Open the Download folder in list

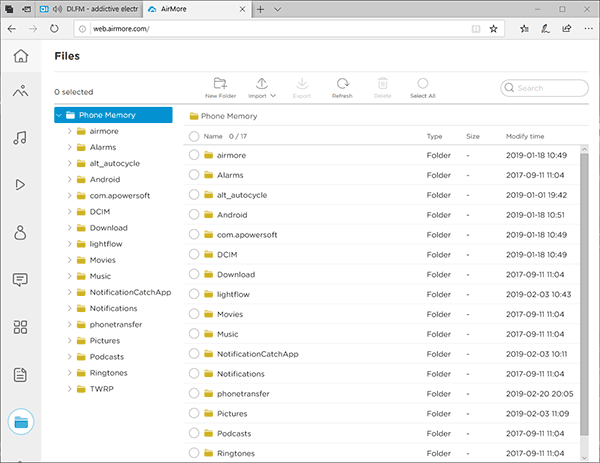(x=236, y=274)
